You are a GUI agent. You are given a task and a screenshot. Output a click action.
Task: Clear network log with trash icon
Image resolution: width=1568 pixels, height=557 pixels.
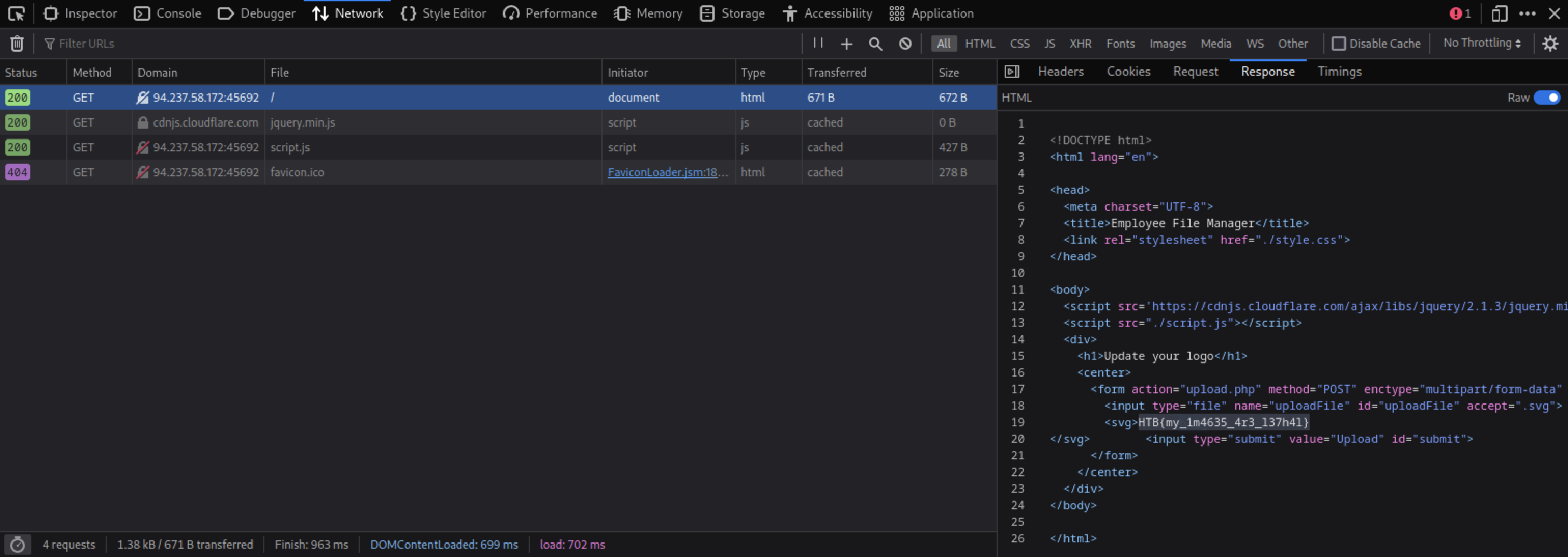pyautogui.click(x=17, y=43)
